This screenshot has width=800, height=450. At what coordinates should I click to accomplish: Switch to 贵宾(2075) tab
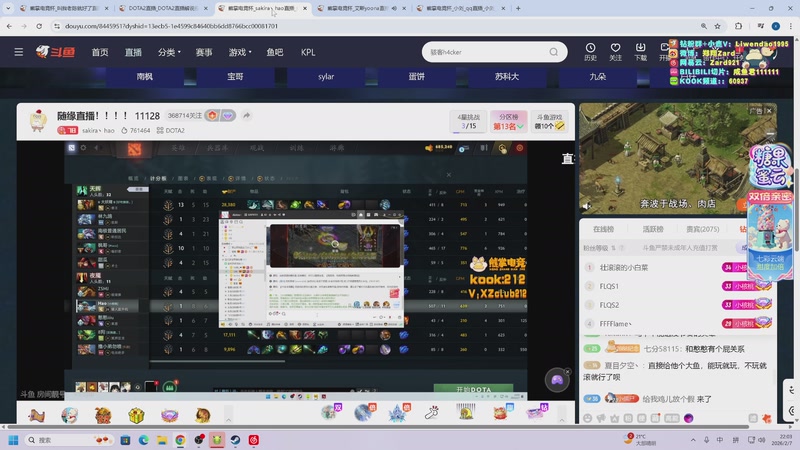[x=702, y=229]
